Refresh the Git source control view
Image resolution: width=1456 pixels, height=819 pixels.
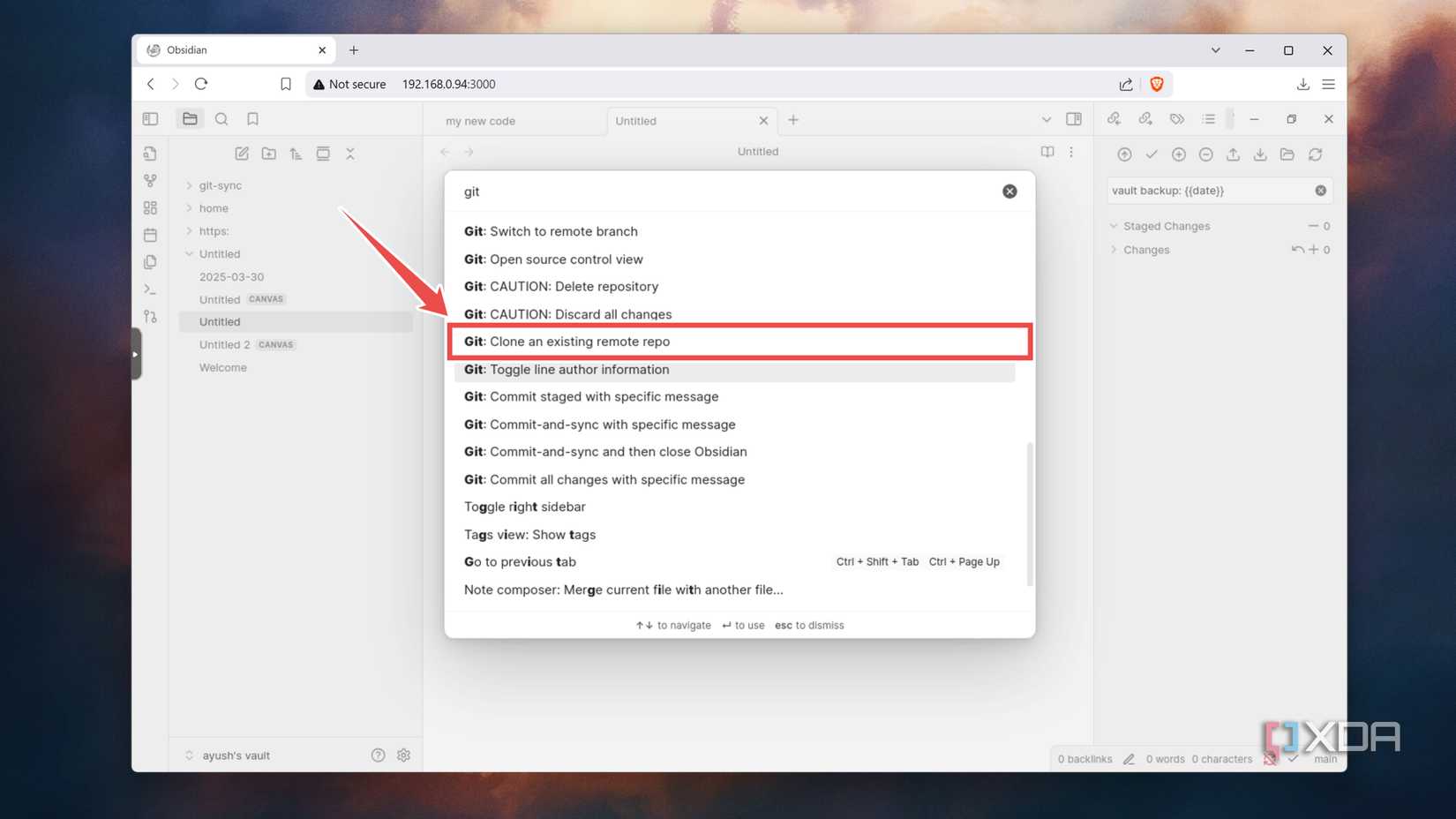(1315, 154)
